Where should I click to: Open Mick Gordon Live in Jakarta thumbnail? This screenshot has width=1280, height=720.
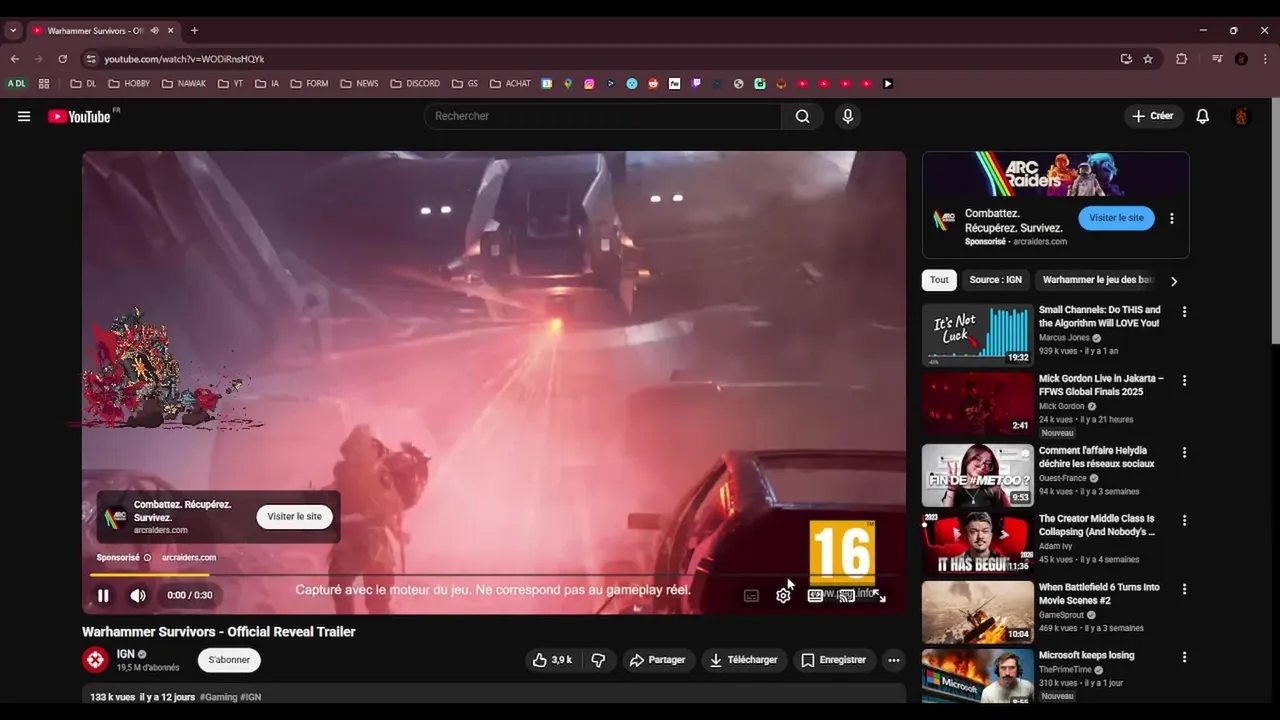(977, 404)
